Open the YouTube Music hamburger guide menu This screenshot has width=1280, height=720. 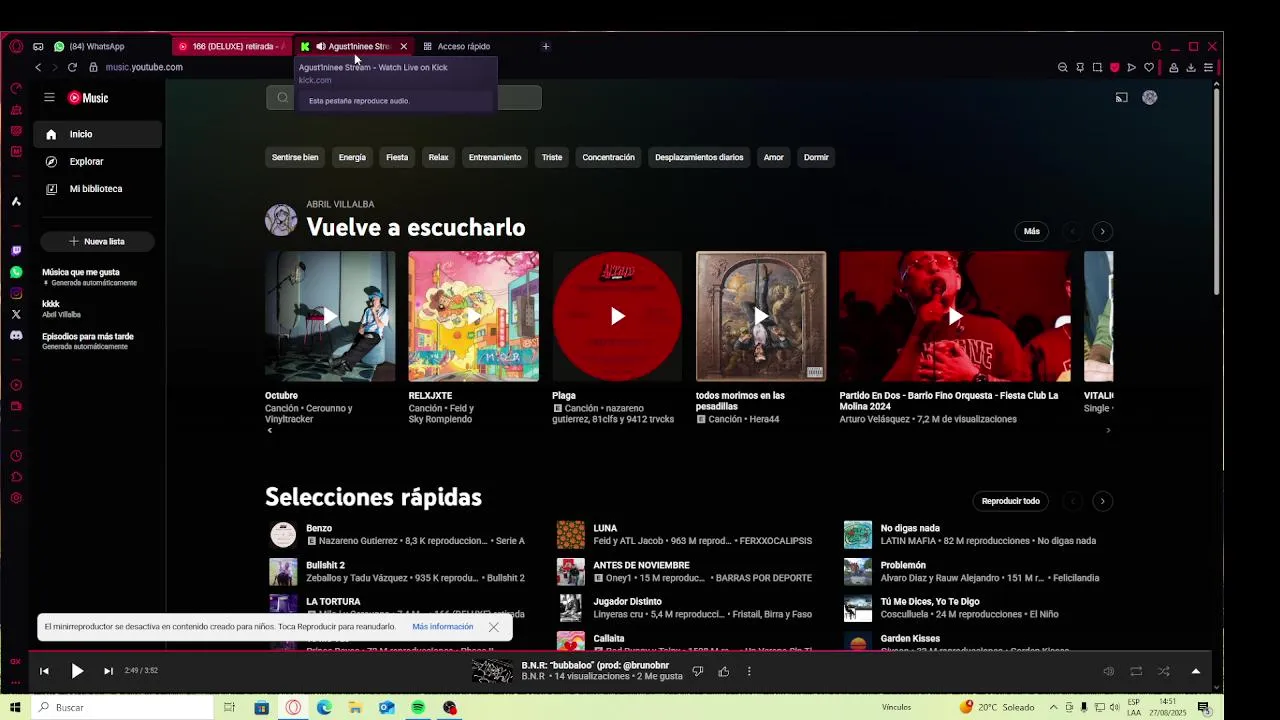point(49,97)
